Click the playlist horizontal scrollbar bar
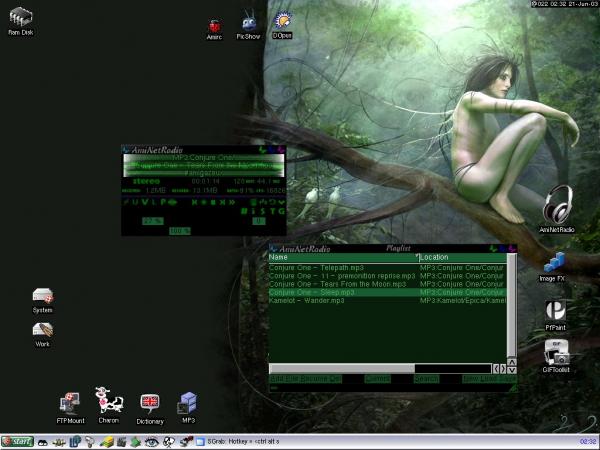This screenshot has width=600, height=450. (x=342, y=368)
